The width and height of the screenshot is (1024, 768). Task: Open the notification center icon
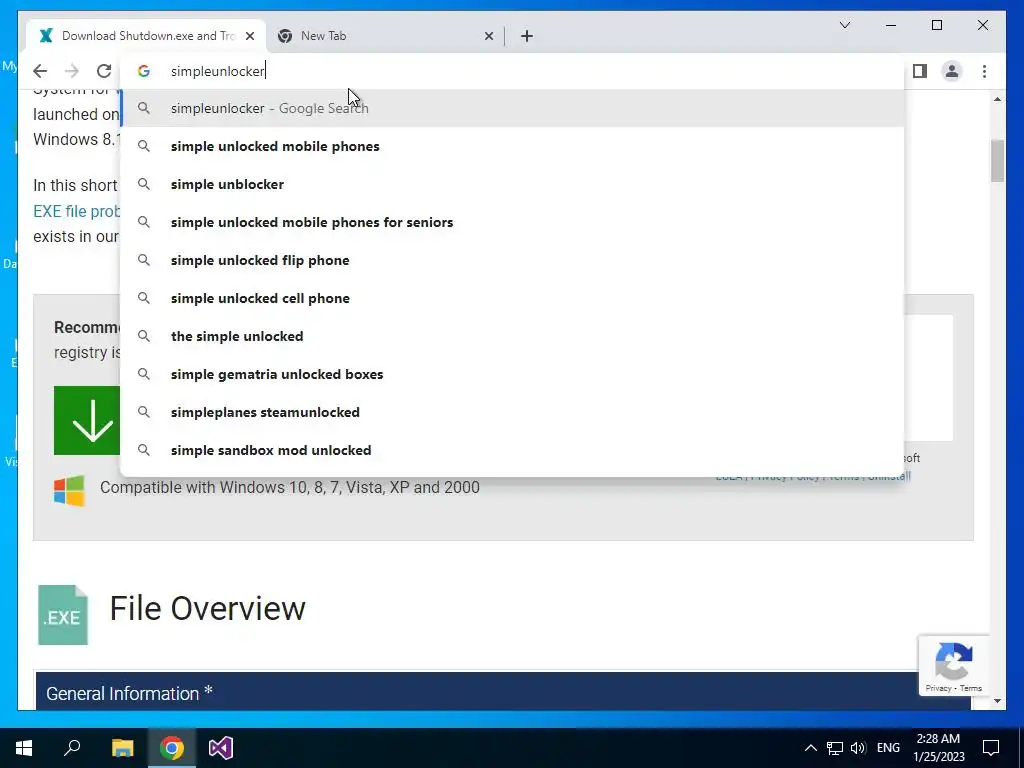[x=991, y=748]
